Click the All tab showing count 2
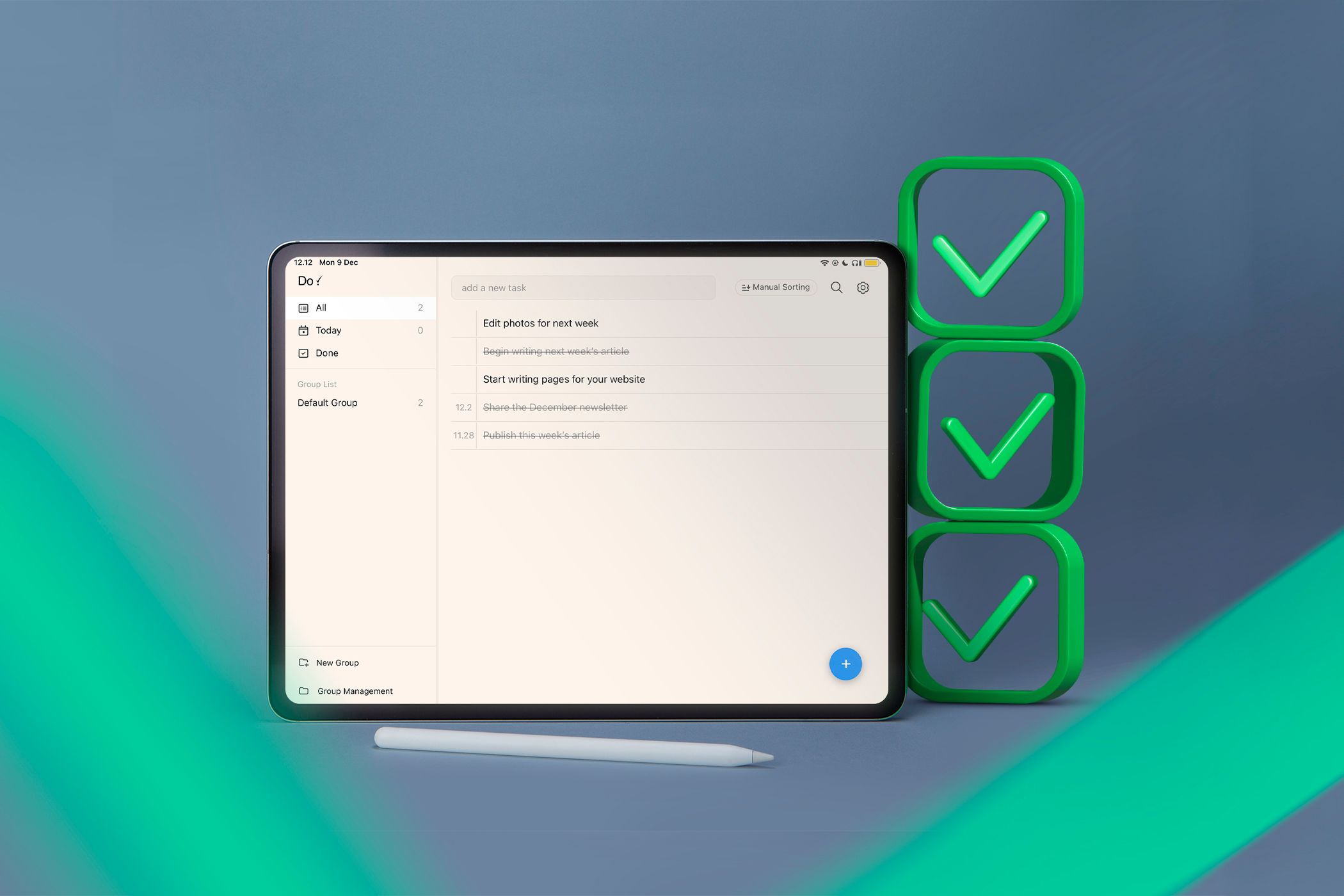 point(360,307)
